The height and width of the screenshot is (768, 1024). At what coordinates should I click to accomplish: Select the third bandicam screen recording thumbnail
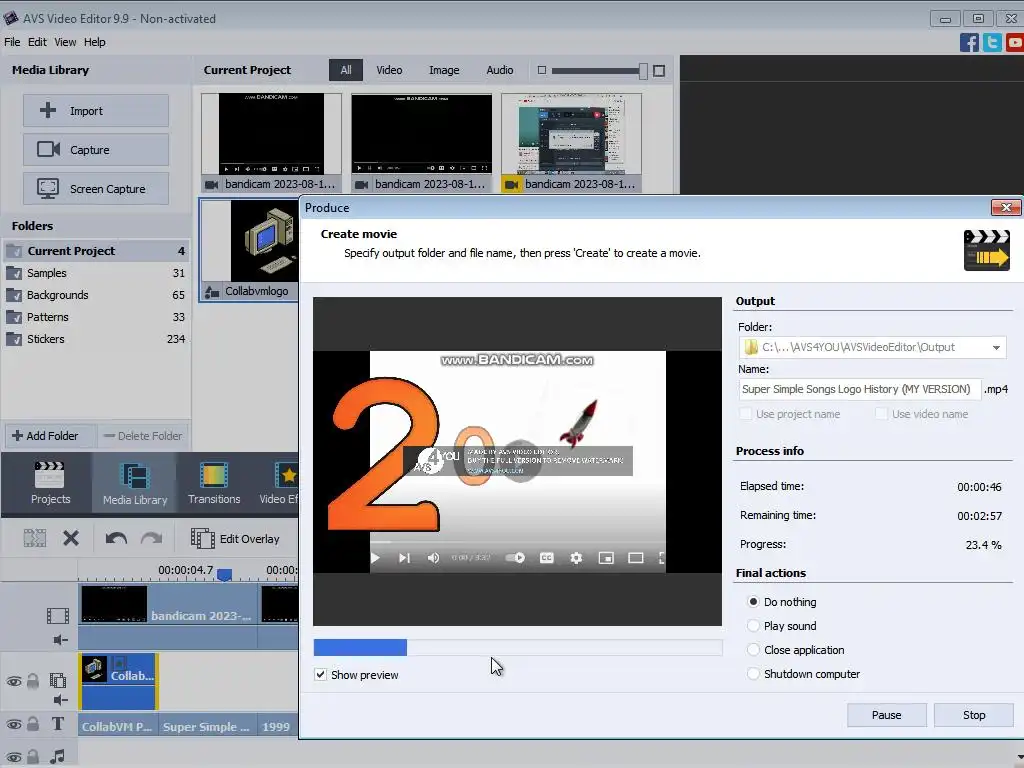pos(571,142)
